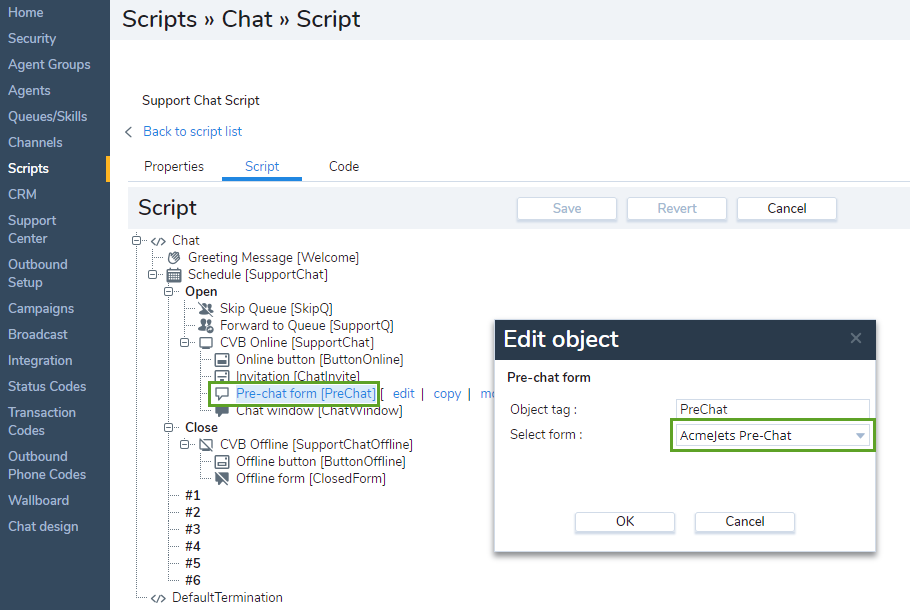Open Integration in sidebar
Screen dimensions: 910x610
click(40, 360)
